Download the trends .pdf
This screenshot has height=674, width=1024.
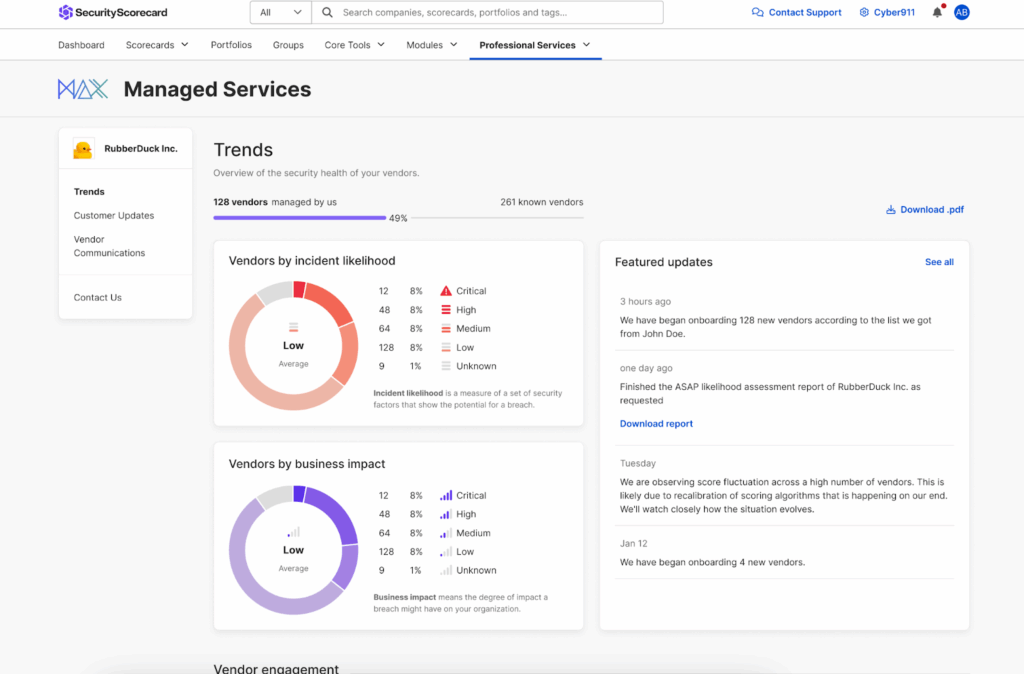tap(925, 210)
